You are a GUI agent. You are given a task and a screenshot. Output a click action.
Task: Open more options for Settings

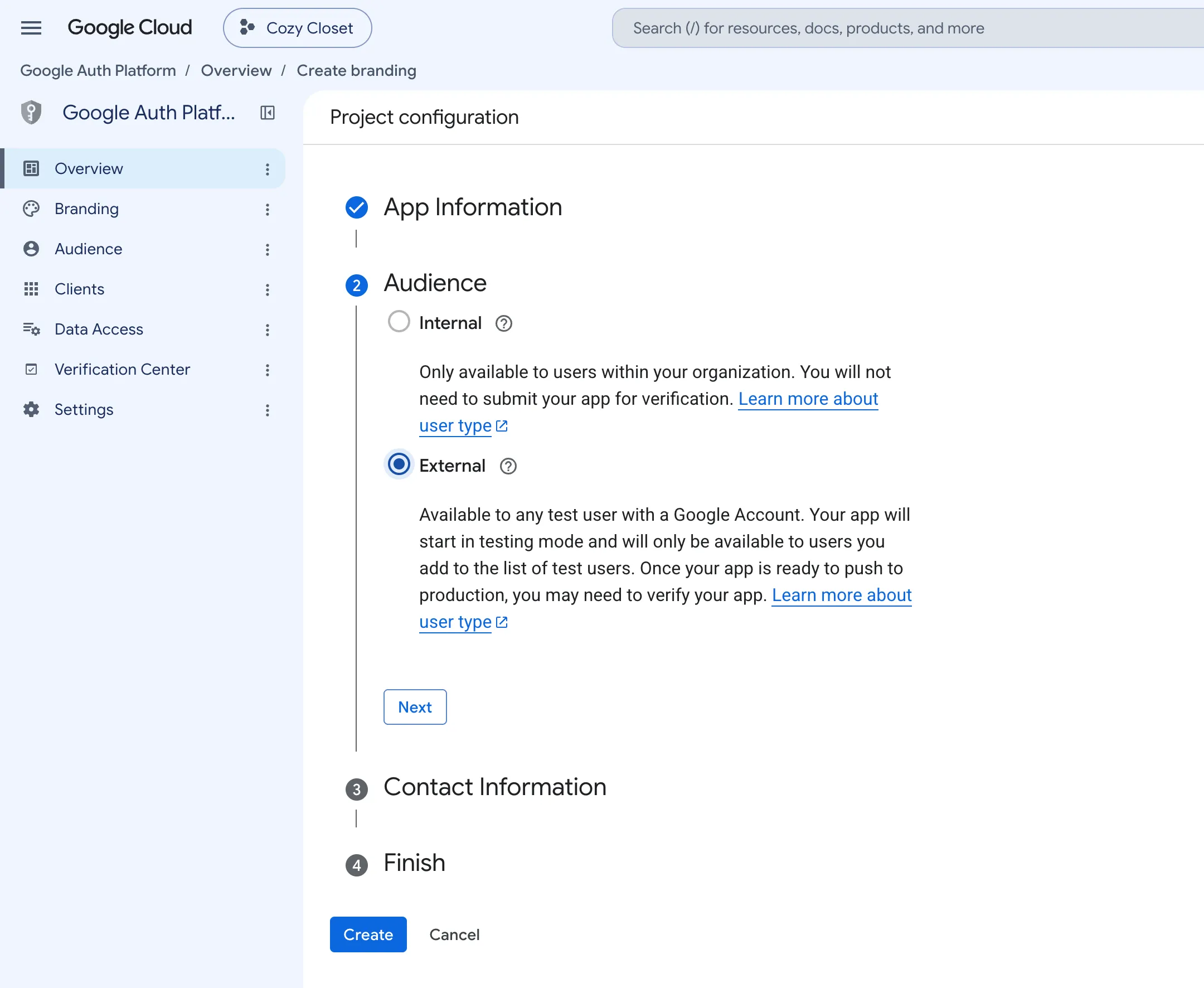click(x=268, y=410)
